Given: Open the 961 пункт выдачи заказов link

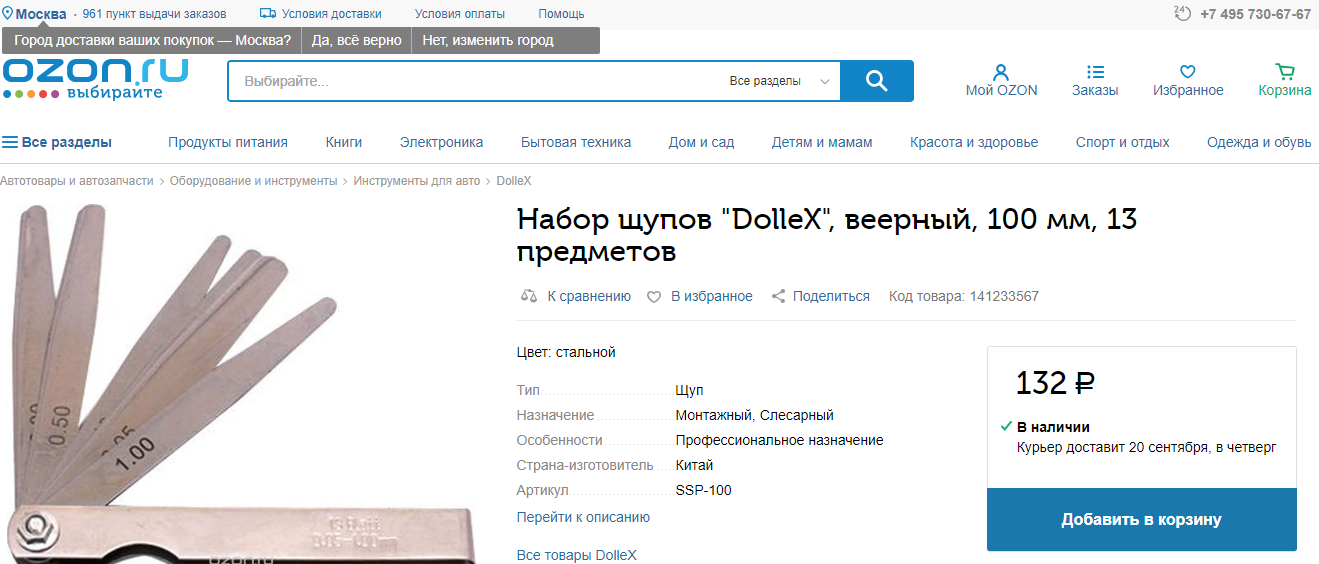Looking at the screenshot, I should pyautogui.click(x=154, y=14).
